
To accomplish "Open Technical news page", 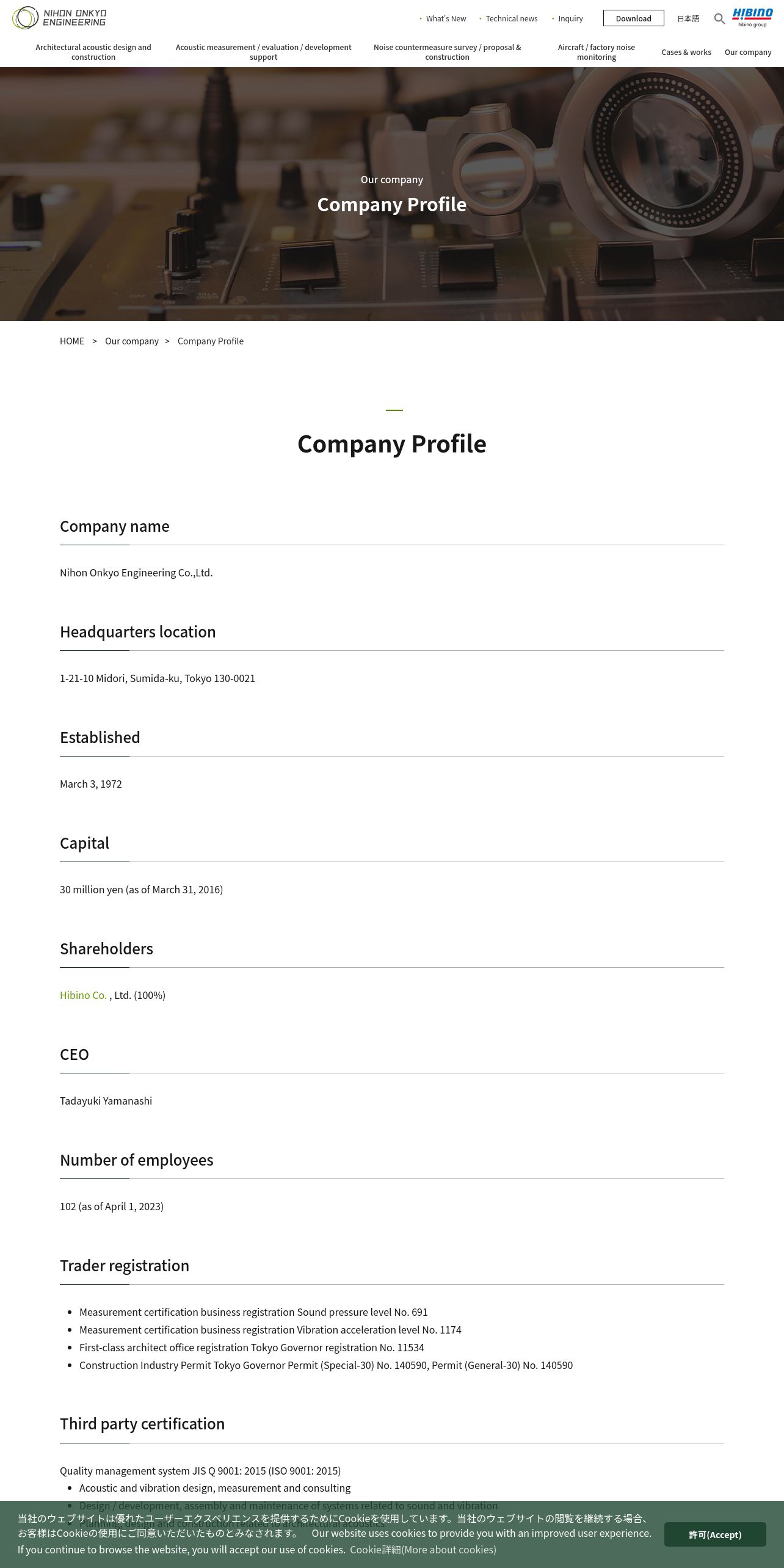I will point(512,19).
